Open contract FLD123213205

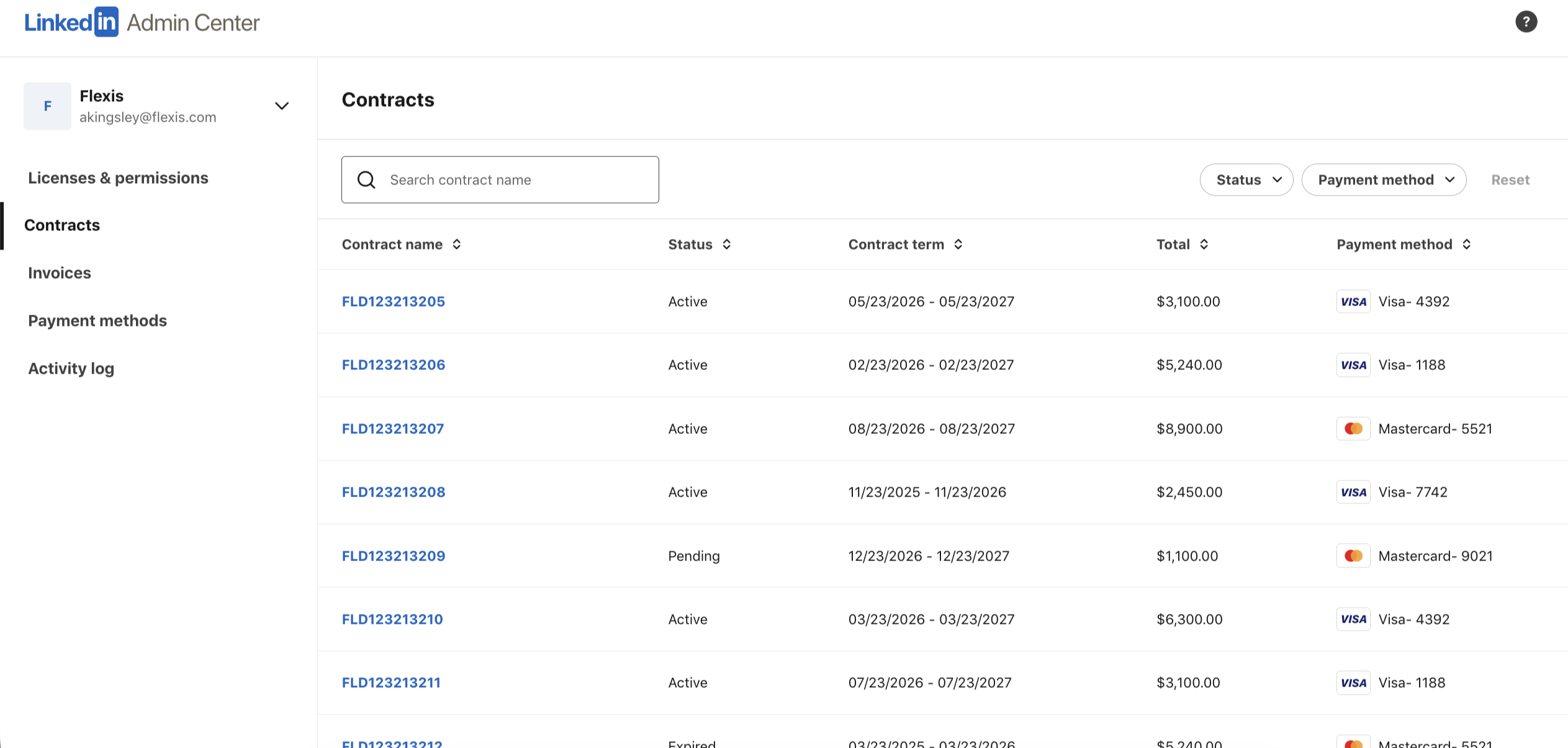pyautogui.click(x=394, y=302)
